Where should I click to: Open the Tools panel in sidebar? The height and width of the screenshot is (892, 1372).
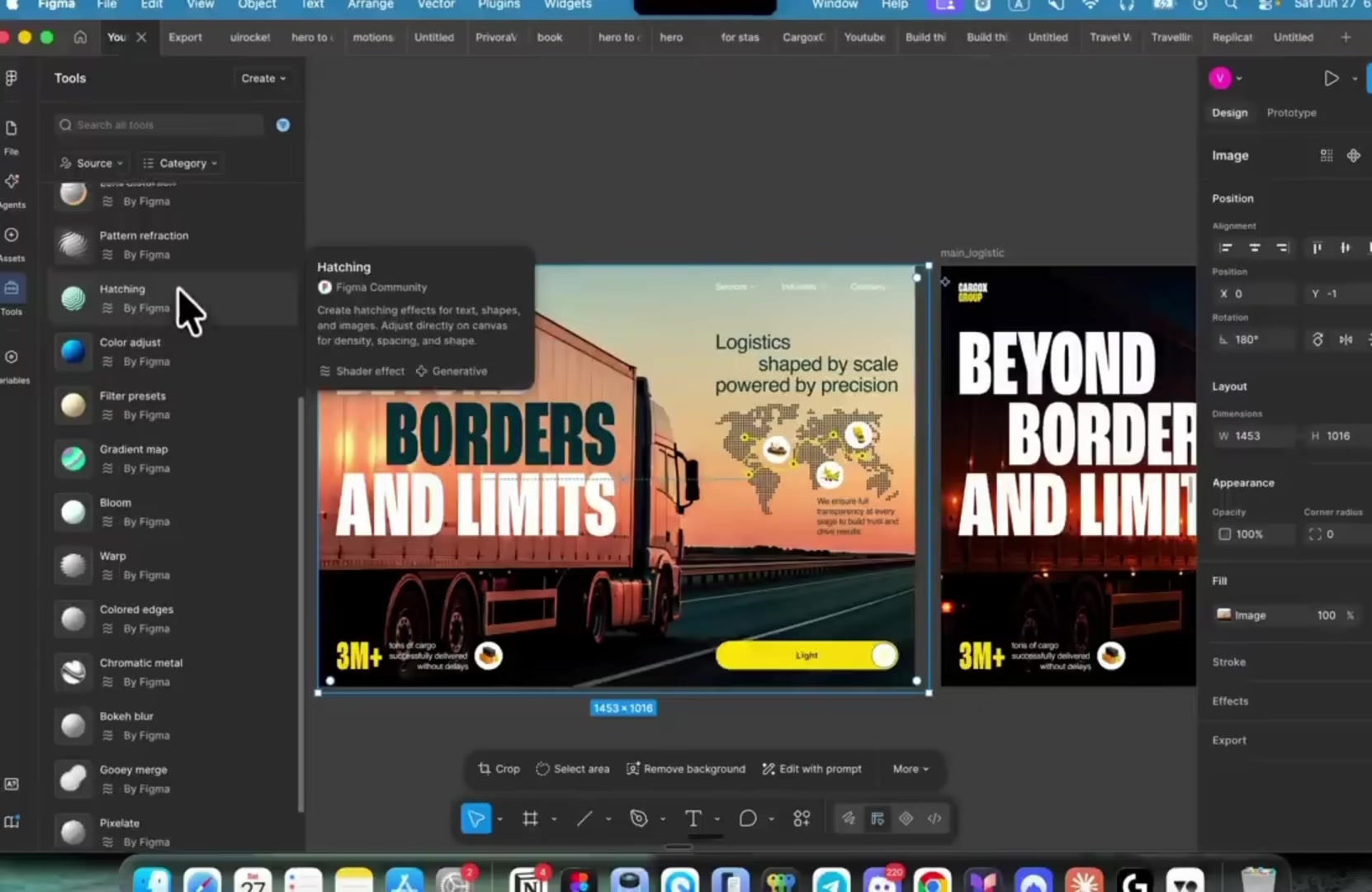(x=11, y=297)
